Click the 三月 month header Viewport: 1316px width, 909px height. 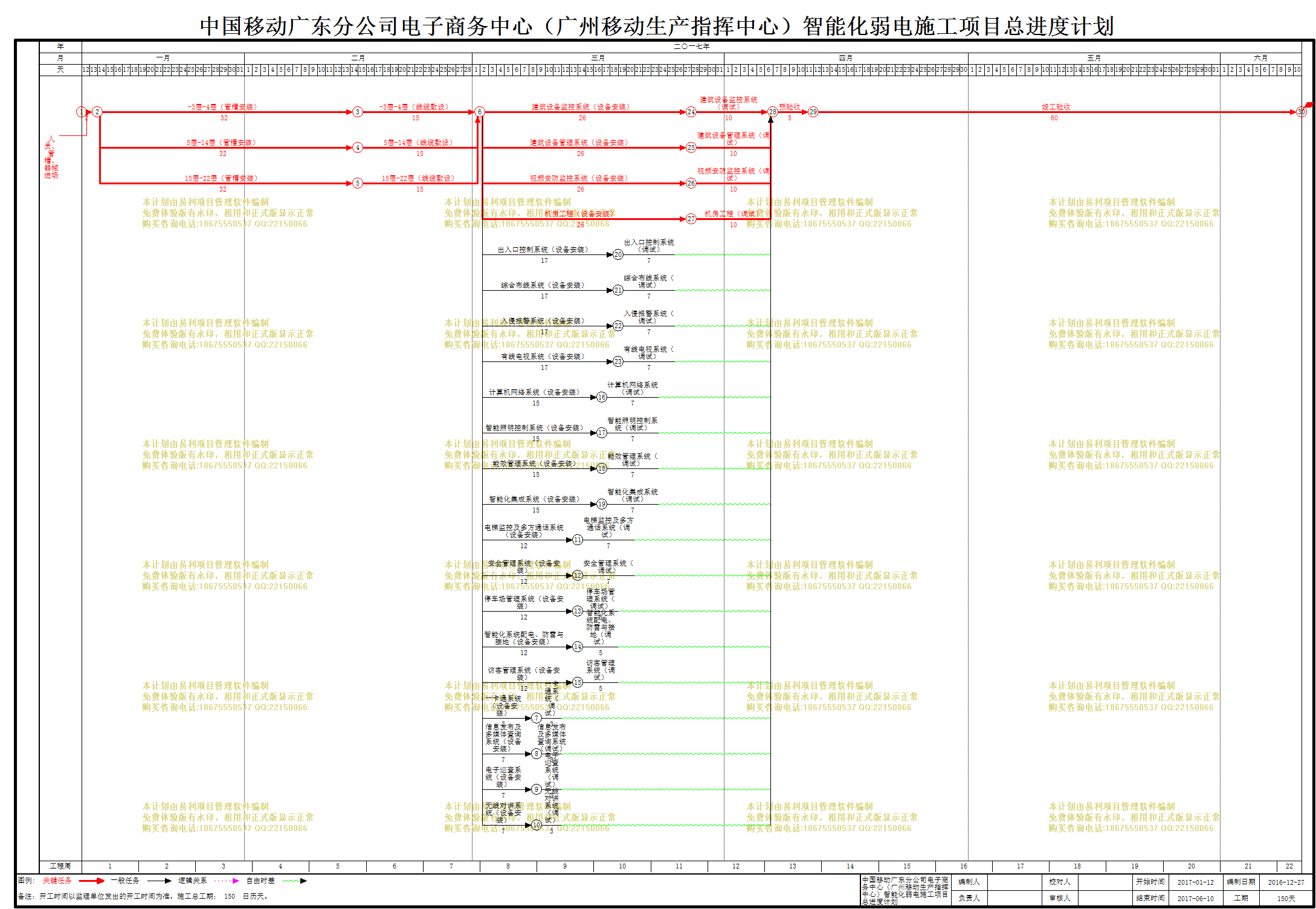pyautogui.click(x=598, y=58)
